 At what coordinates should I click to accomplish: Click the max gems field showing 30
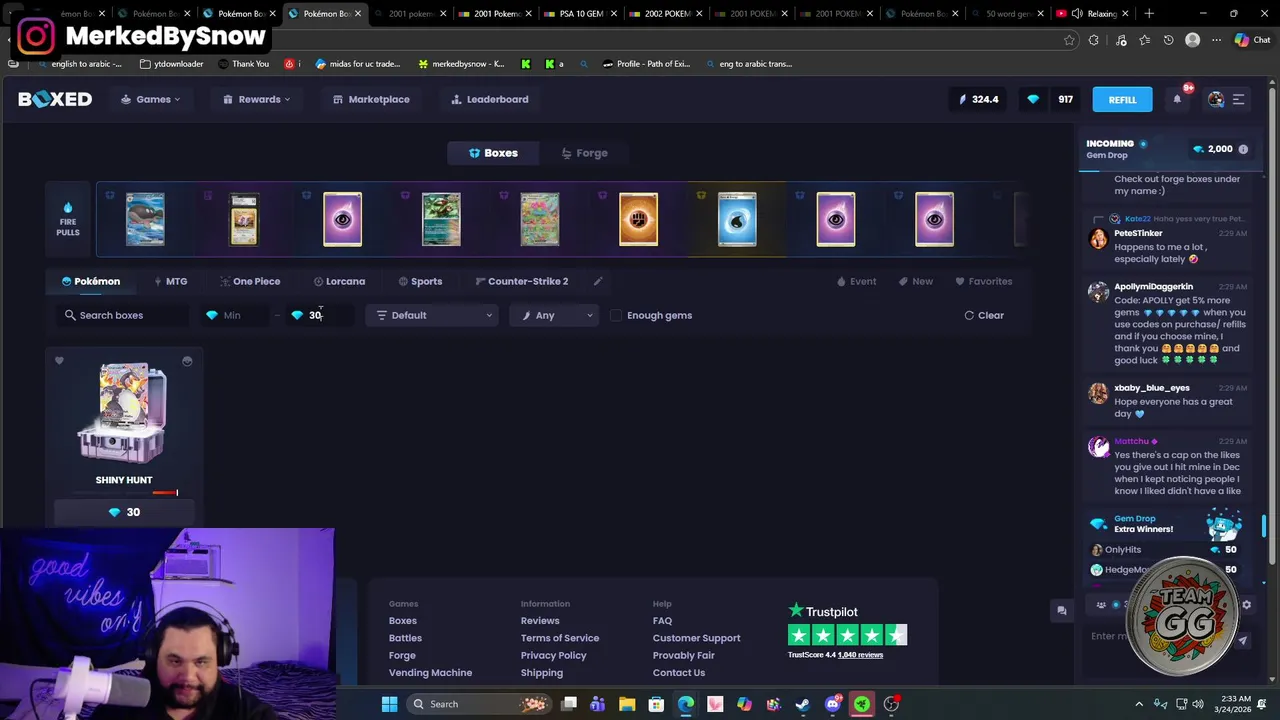320,315
